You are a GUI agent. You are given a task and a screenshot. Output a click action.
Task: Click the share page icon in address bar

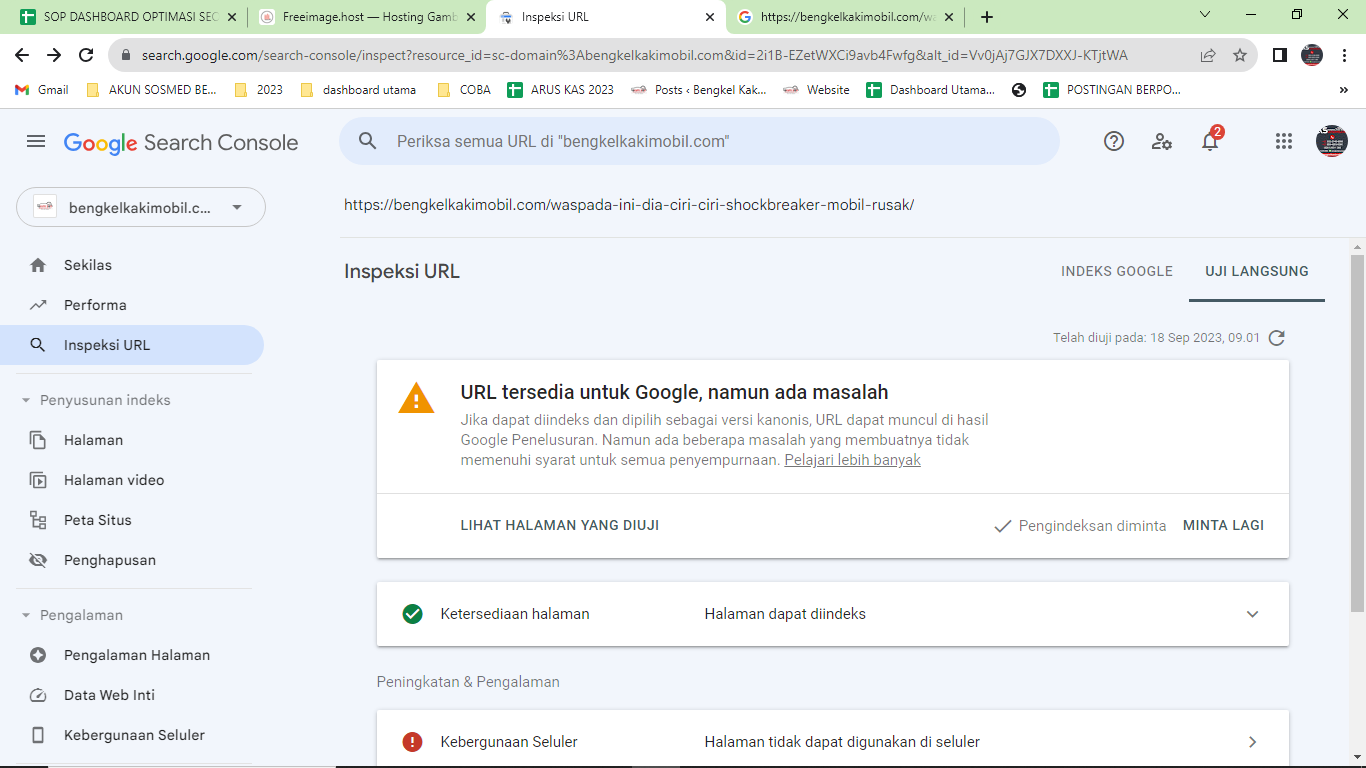pyautogui.click(x=1208, y=55)
